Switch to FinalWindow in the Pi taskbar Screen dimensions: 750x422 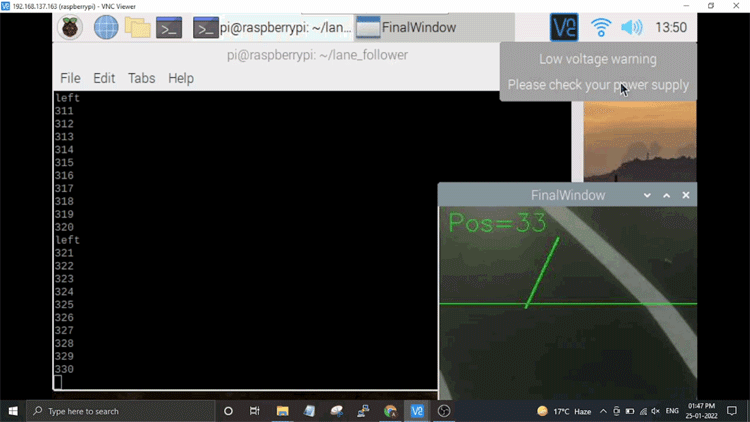coord(405,27)
